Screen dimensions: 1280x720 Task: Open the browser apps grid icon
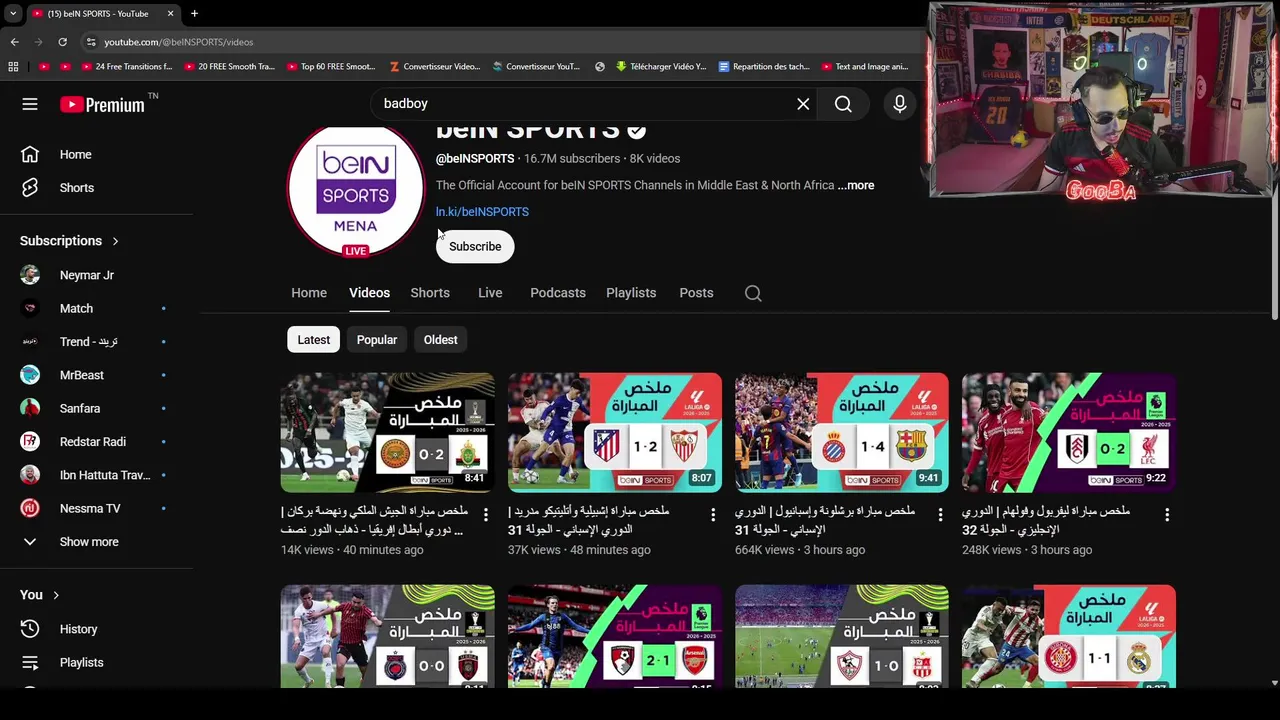tap(13, 67)
